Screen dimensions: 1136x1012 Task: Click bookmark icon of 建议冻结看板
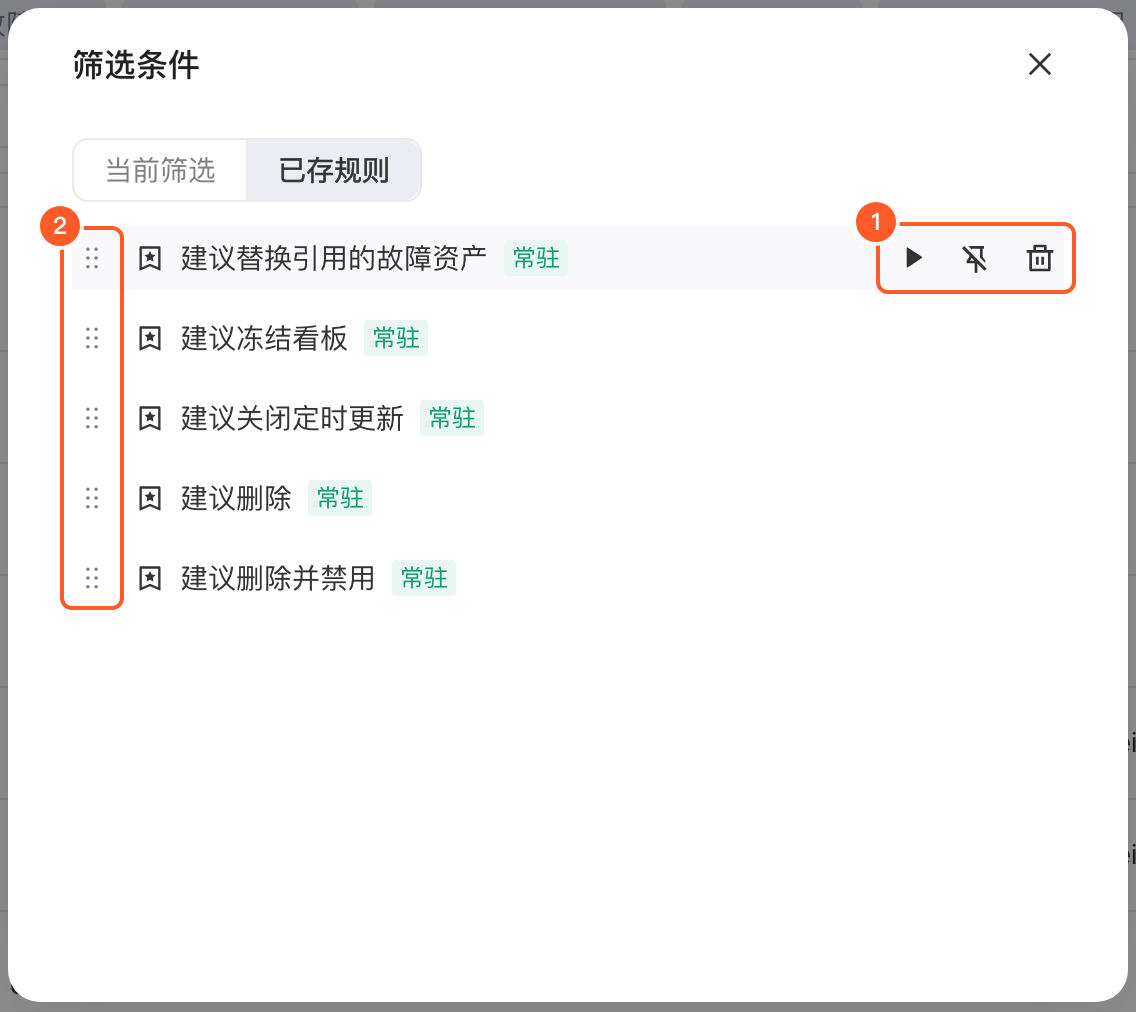point(150,338)
